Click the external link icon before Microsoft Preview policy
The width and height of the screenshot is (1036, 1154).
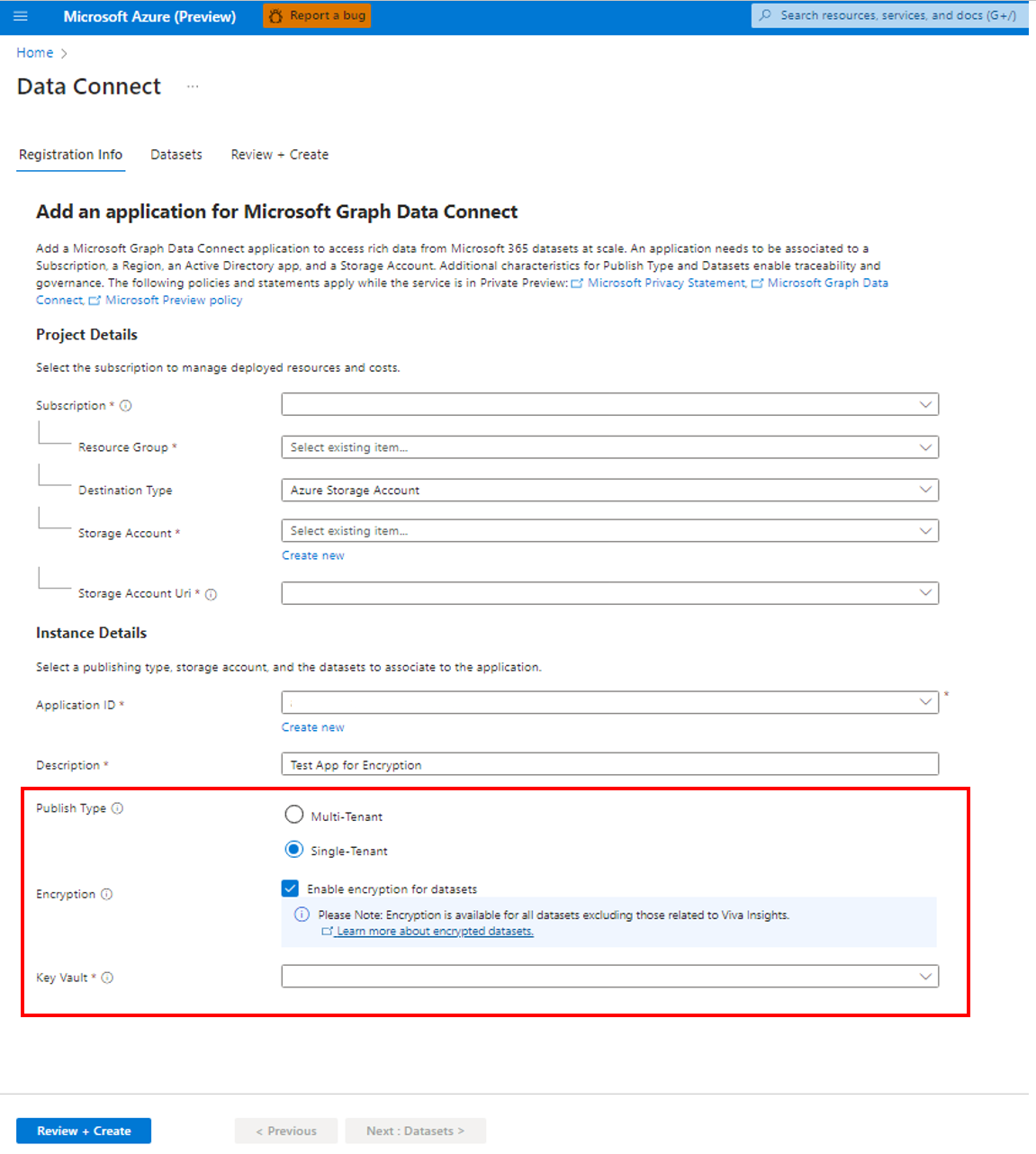pyautogui.click(x=95, y=300)
